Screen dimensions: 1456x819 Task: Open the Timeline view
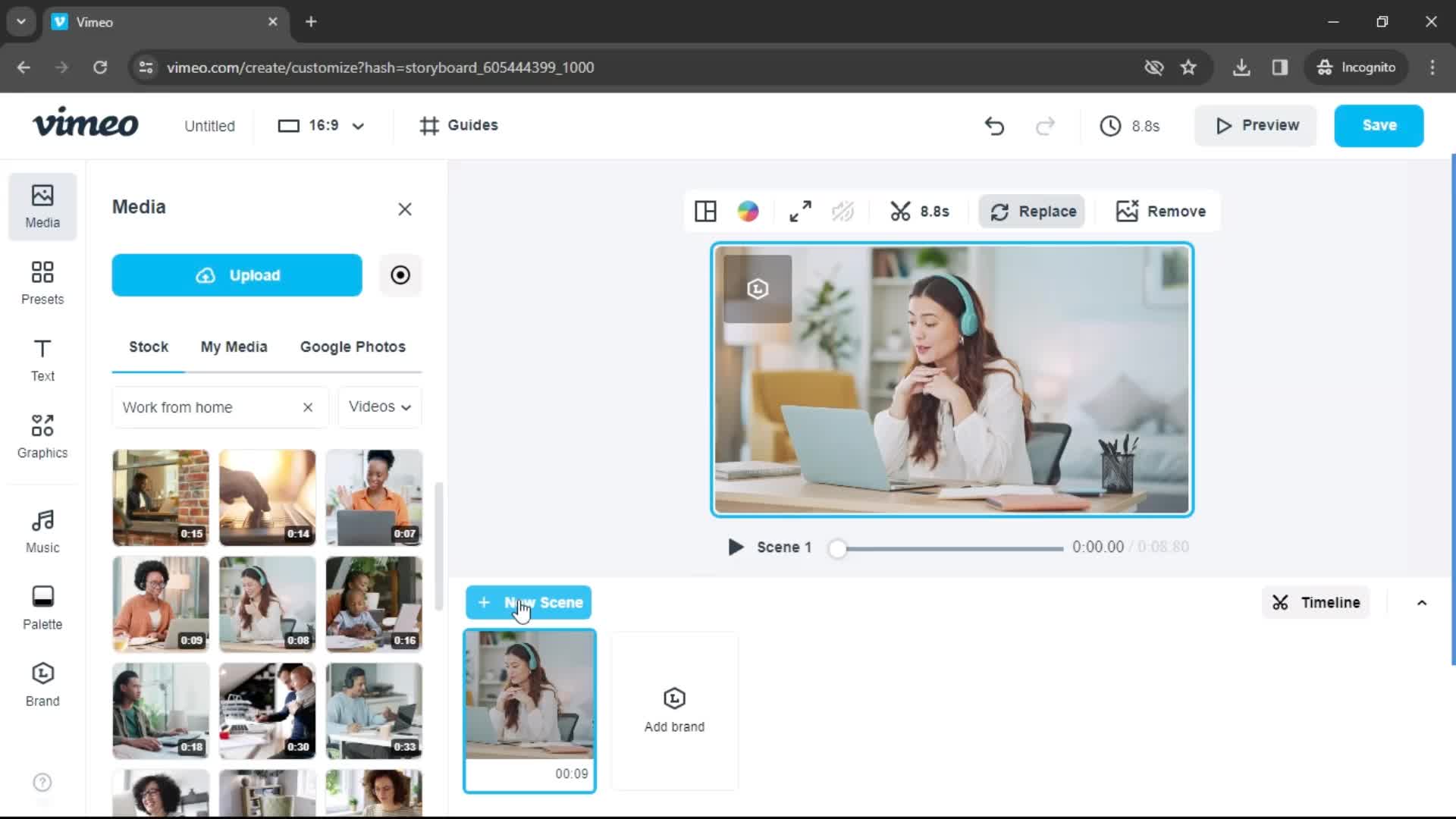click(x=1316, y=603)
